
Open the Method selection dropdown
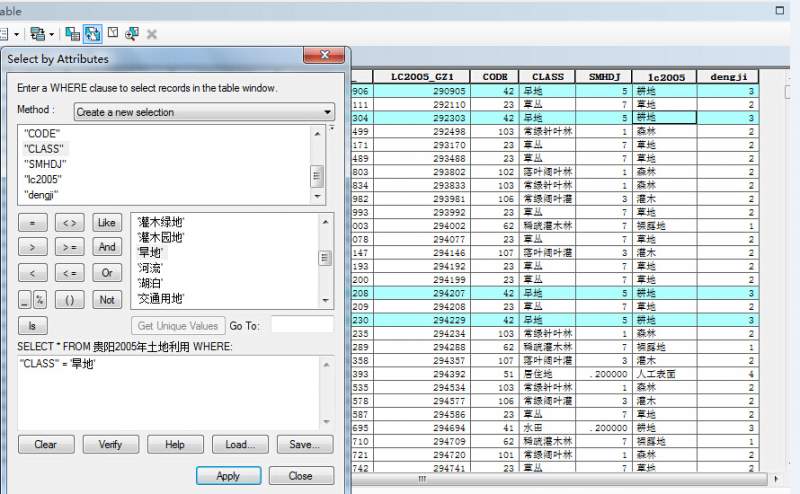(x=204, y=112)
